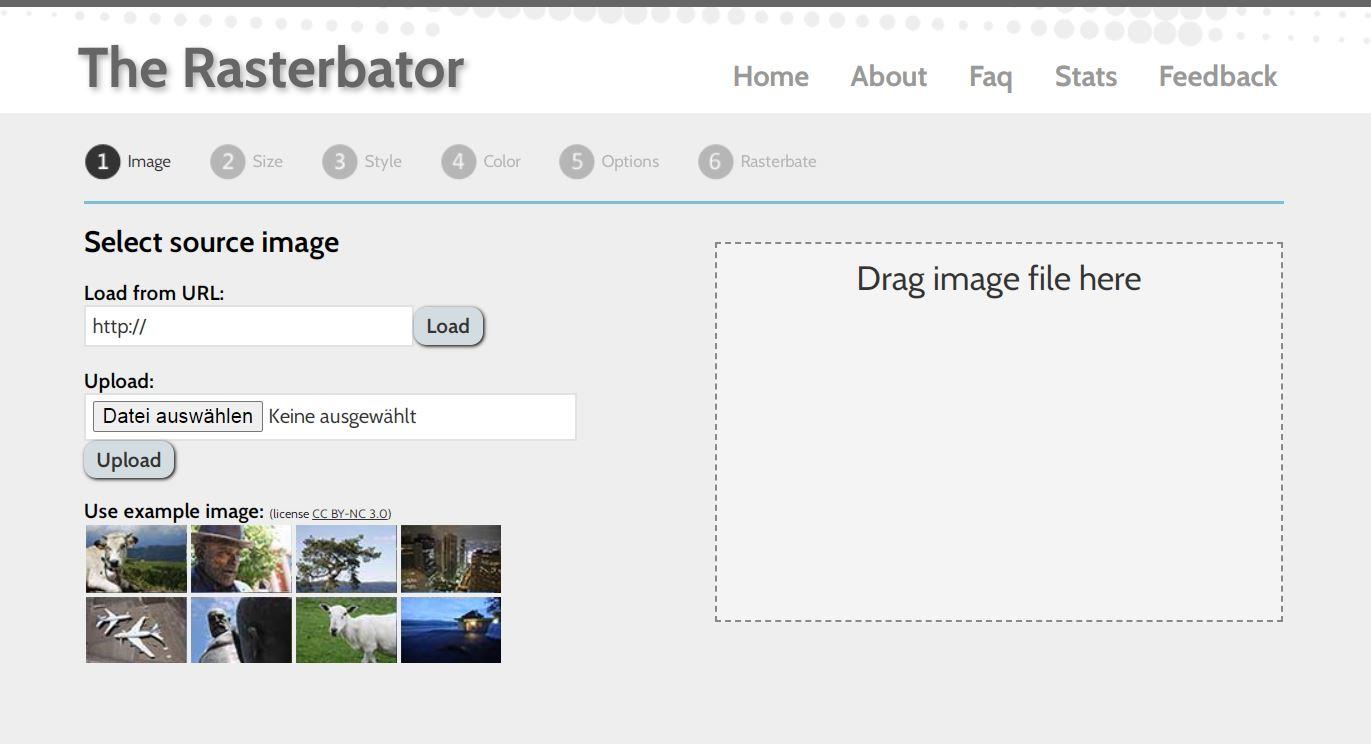1371x744 pixels.
Task: Select the statue example image
Action: point(240,630)
